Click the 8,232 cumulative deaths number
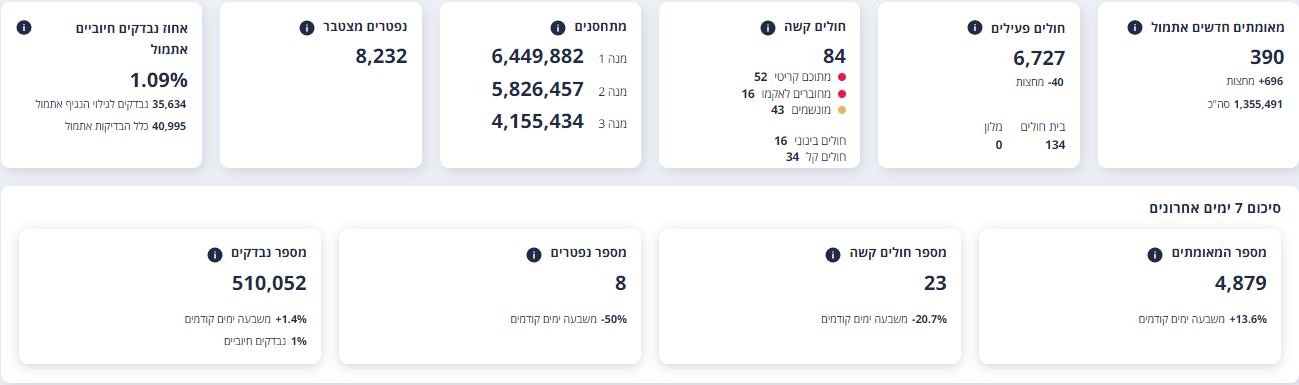The height and width of the screenshot is (385, 1299). pos(381,57)
